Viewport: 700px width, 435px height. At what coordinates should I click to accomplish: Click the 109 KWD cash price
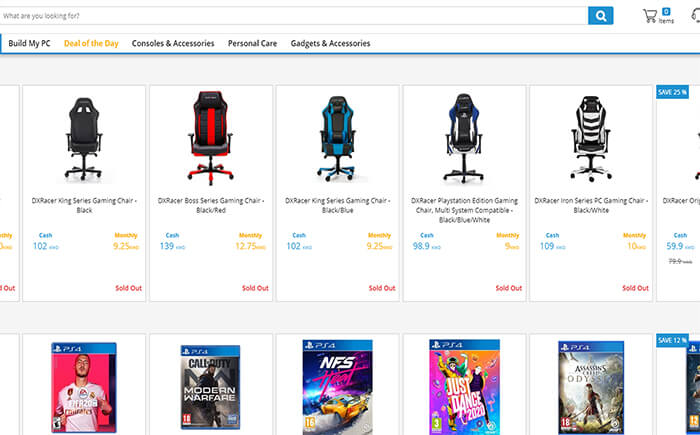tap(552, 246)
